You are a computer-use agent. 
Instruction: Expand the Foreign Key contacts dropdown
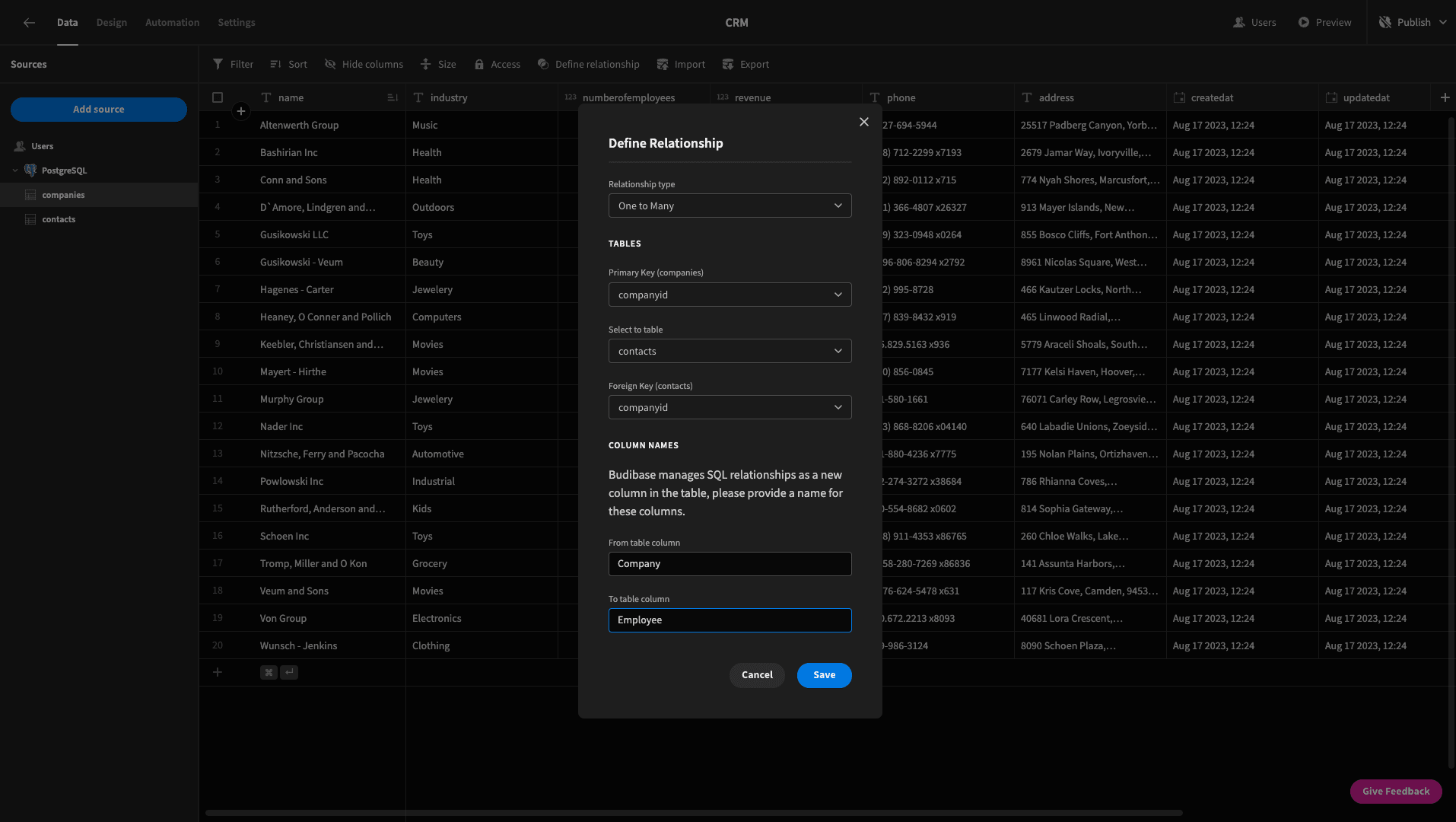(730, 408)
